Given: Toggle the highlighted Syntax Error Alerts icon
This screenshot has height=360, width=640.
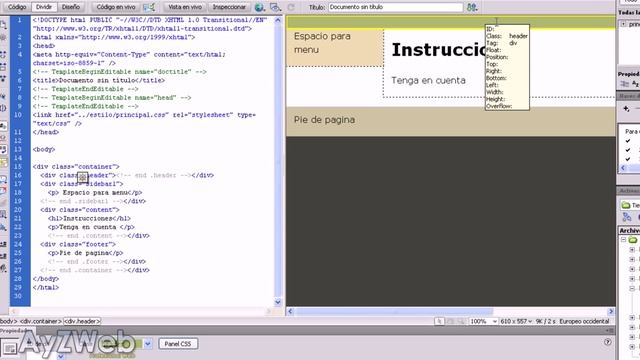Looking at the screenshot, I should 3,162.
